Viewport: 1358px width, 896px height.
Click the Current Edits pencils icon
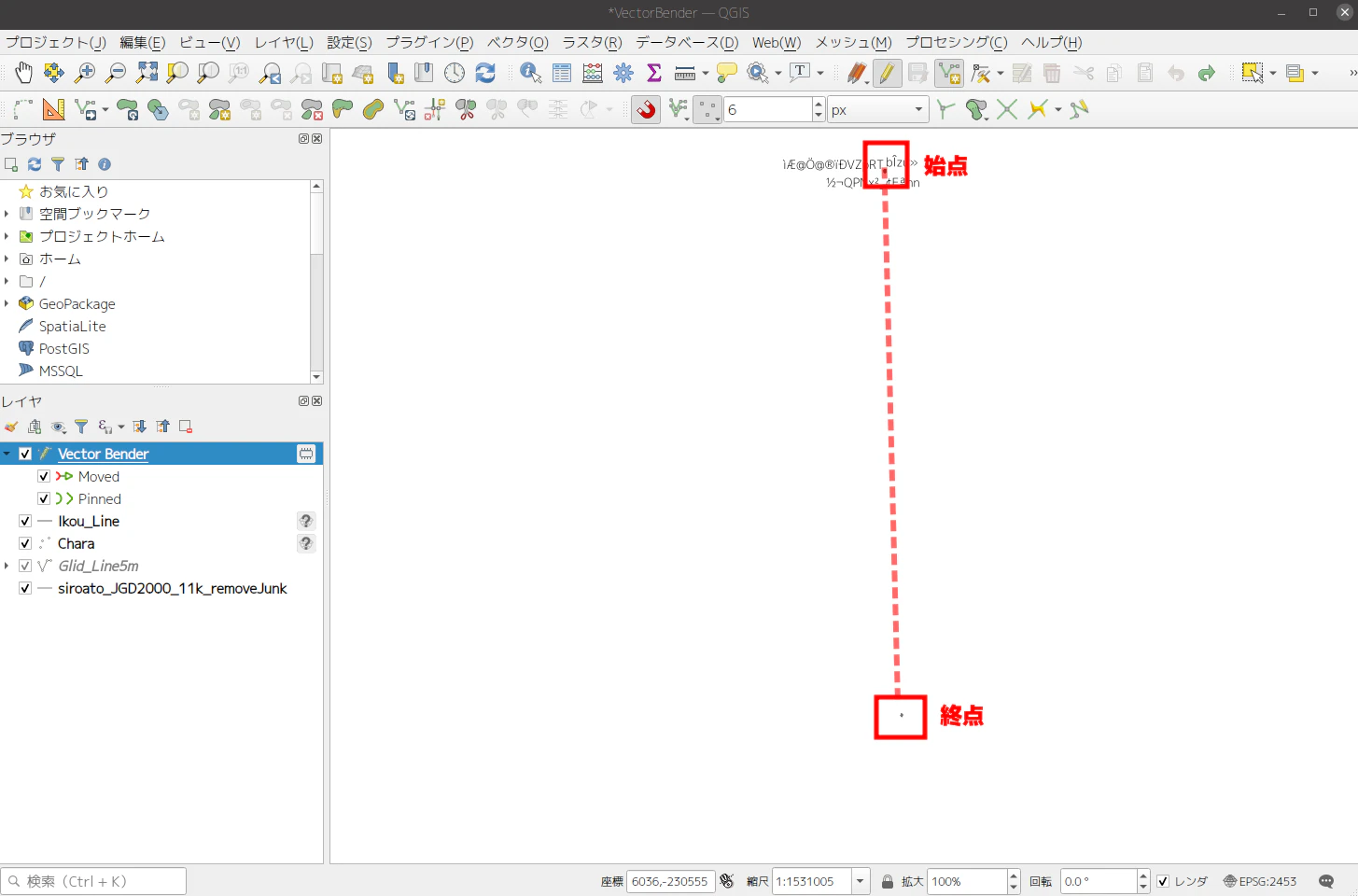point(857,73)
